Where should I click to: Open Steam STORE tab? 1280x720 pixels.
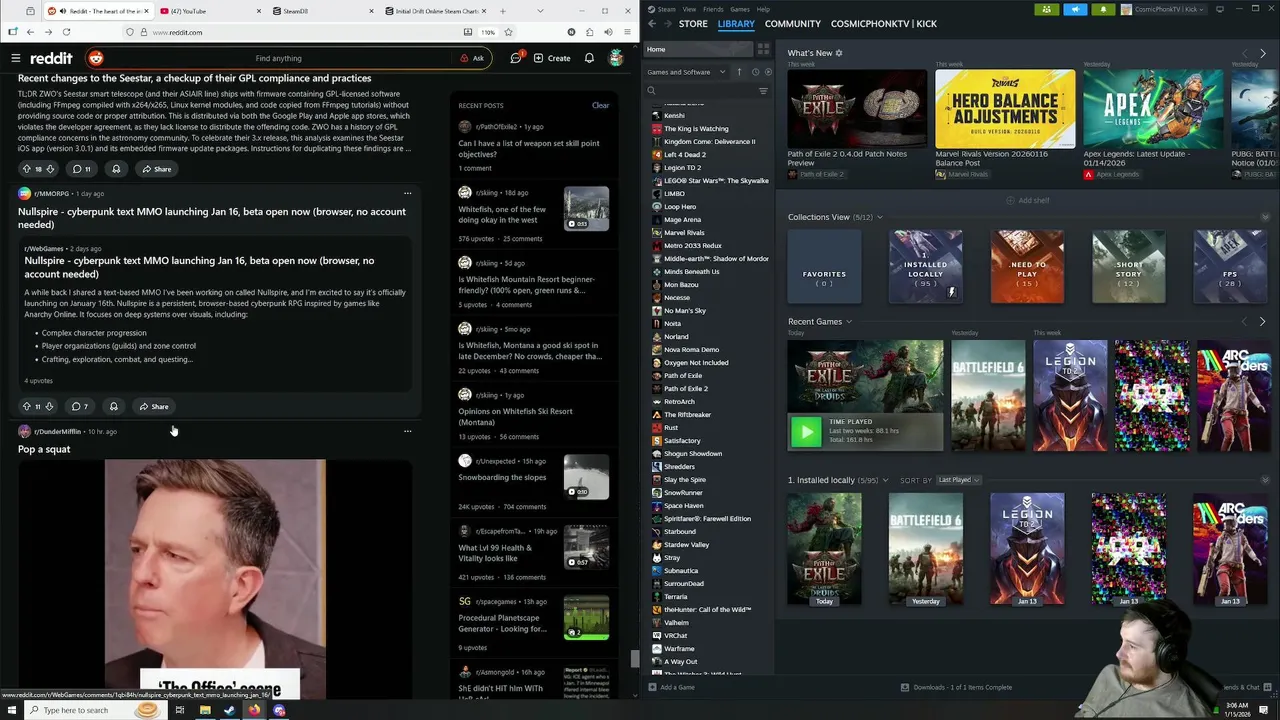[693, 24]
